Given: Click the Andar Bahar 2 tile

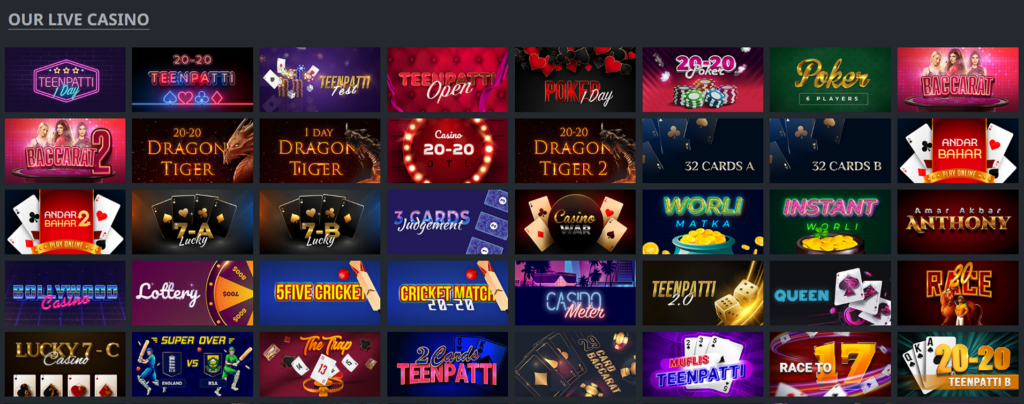Looking at the screenshot, I should click(x=65, y=222).
